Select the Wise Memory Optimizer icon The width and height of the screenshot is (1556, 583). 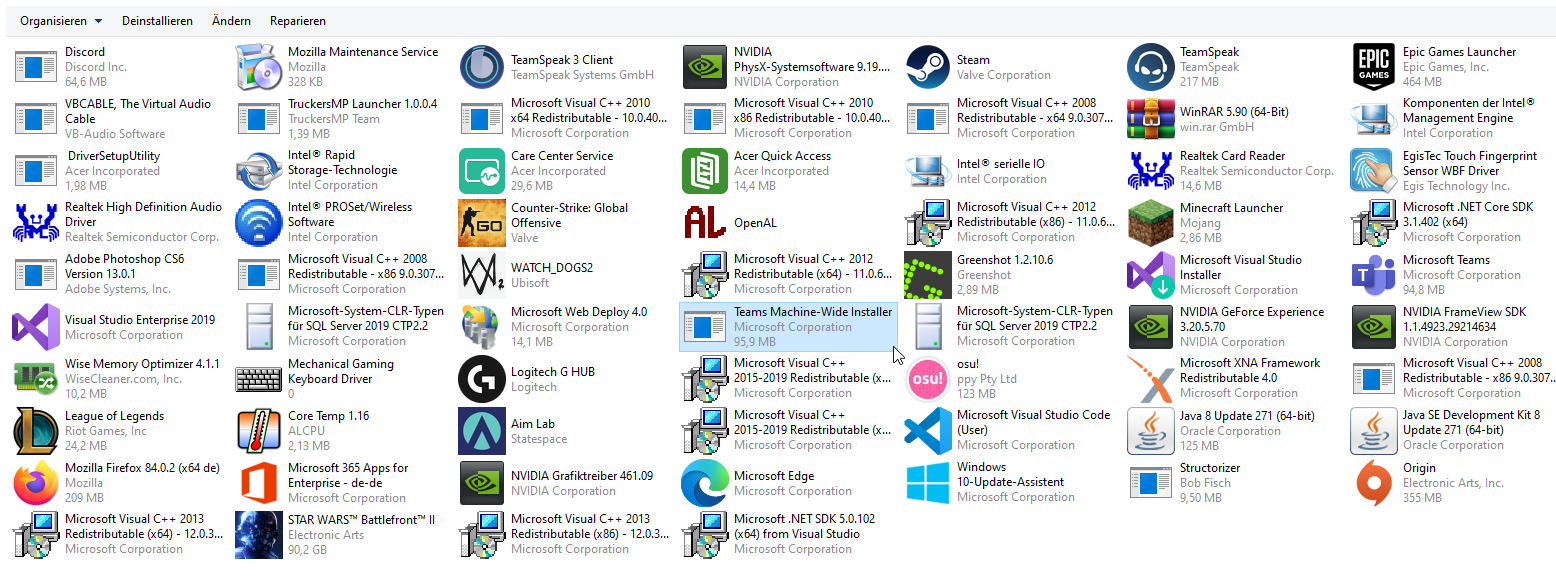(x=36, y=379)
